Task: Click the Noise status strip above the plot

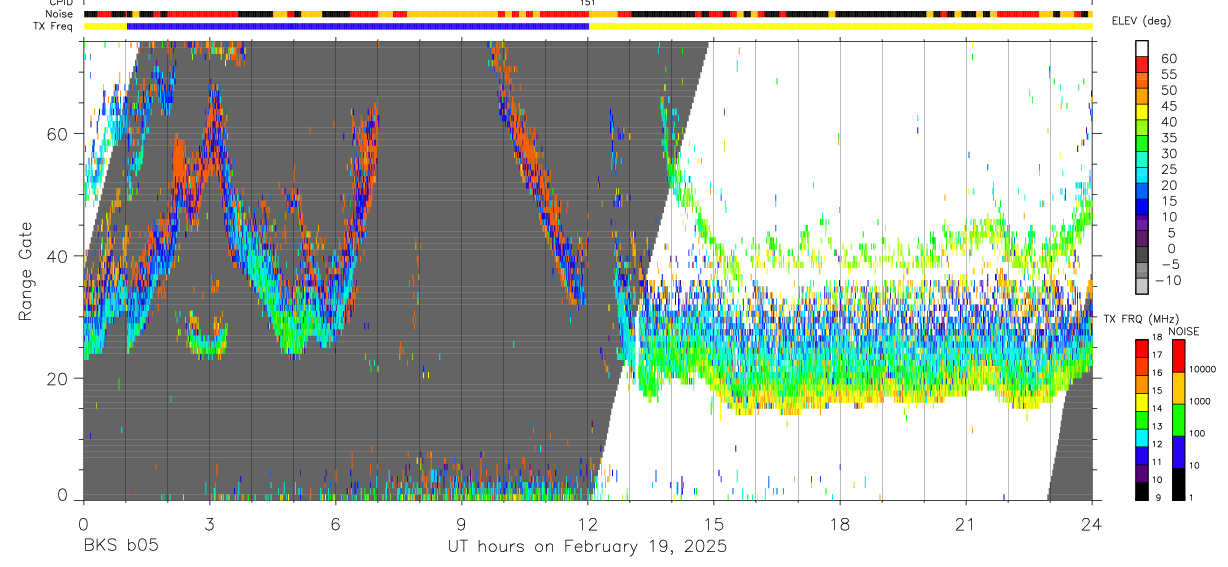Action: click(x=587, y=15)
